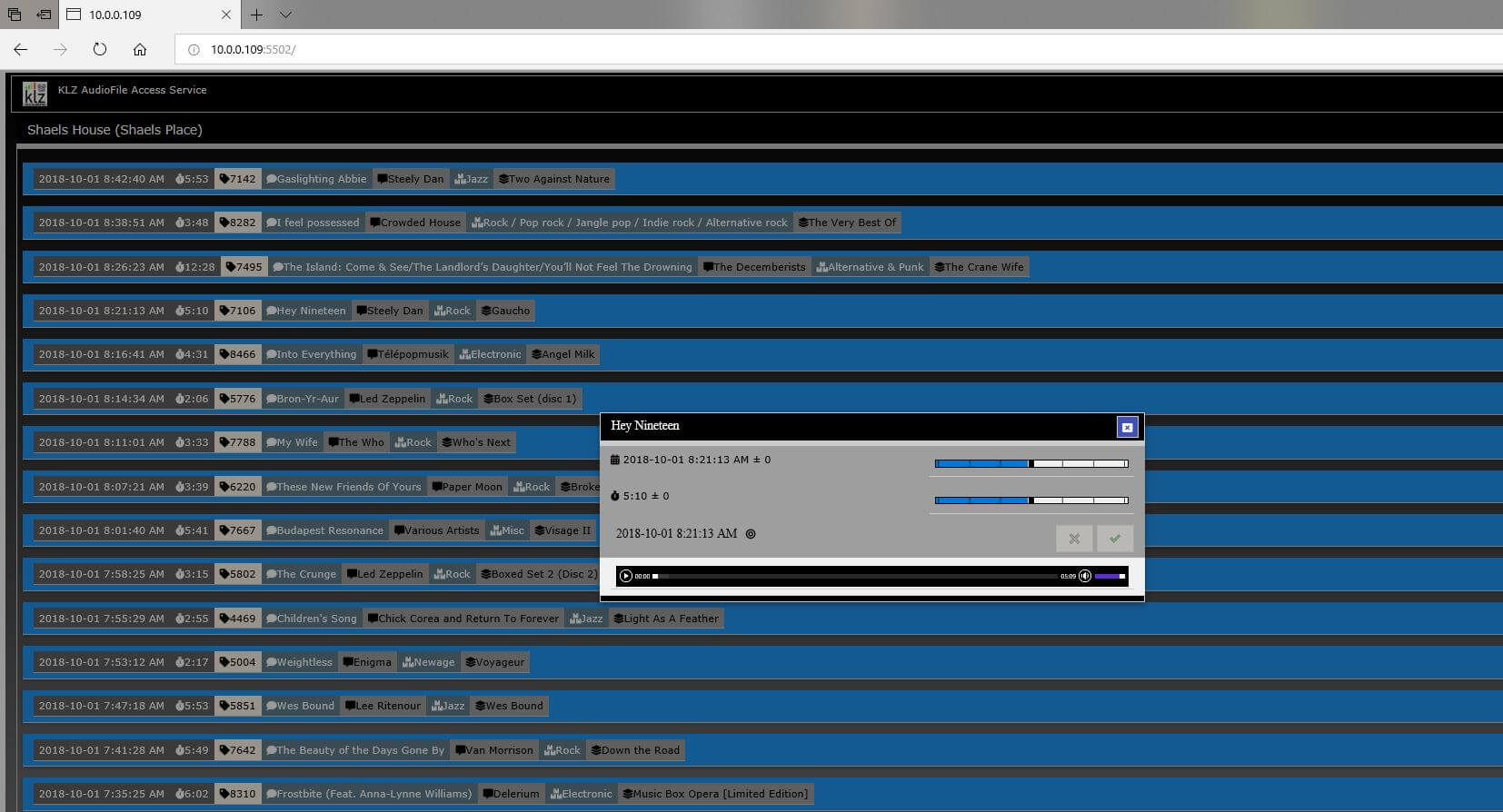This screenshot has height=812, width=1503.
Task: Click the green checkmark confirm button
Action: pos(1114,538)
